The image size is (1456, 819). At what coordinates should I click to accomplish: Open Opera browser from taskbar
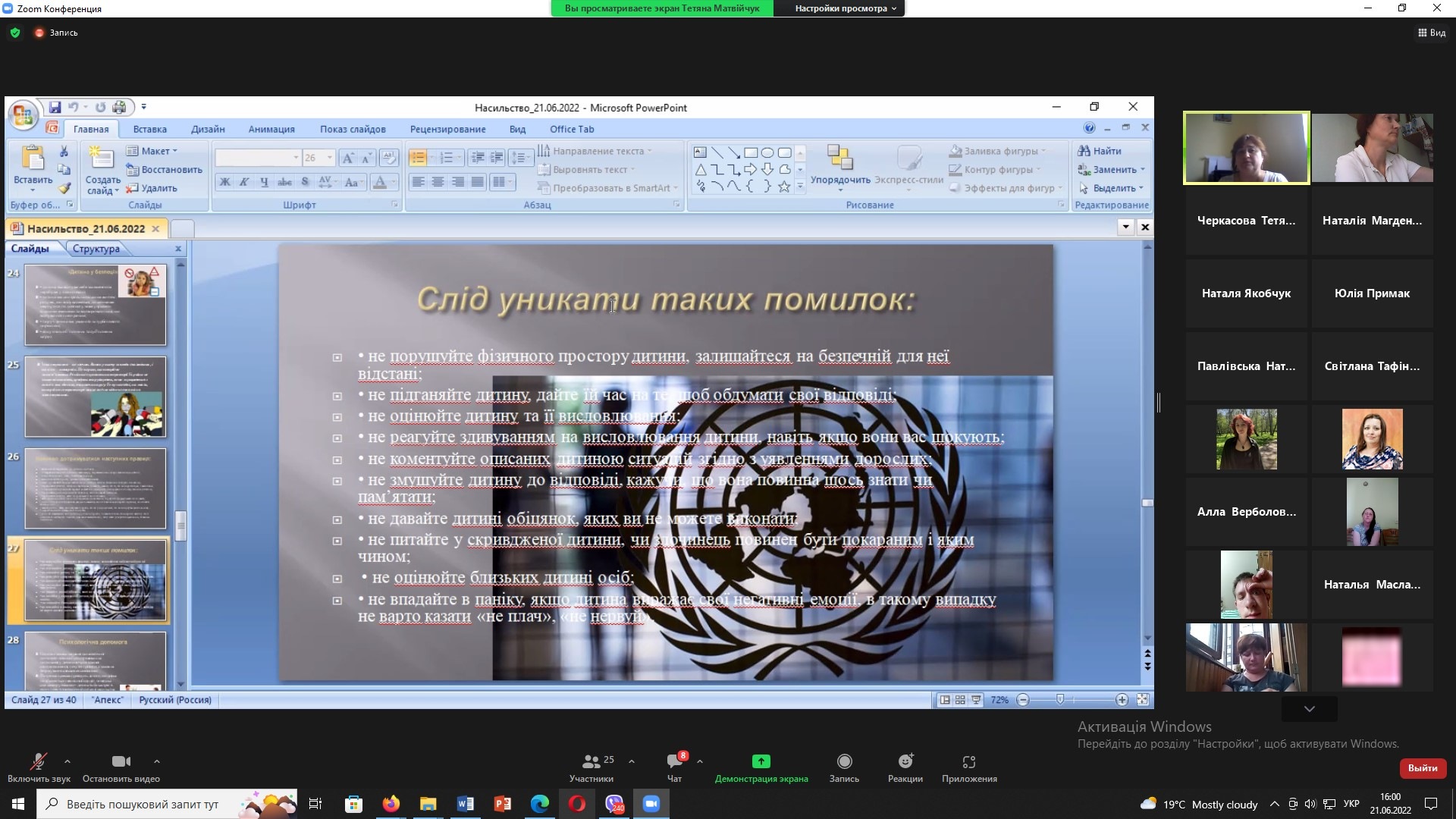pos(577,804)
